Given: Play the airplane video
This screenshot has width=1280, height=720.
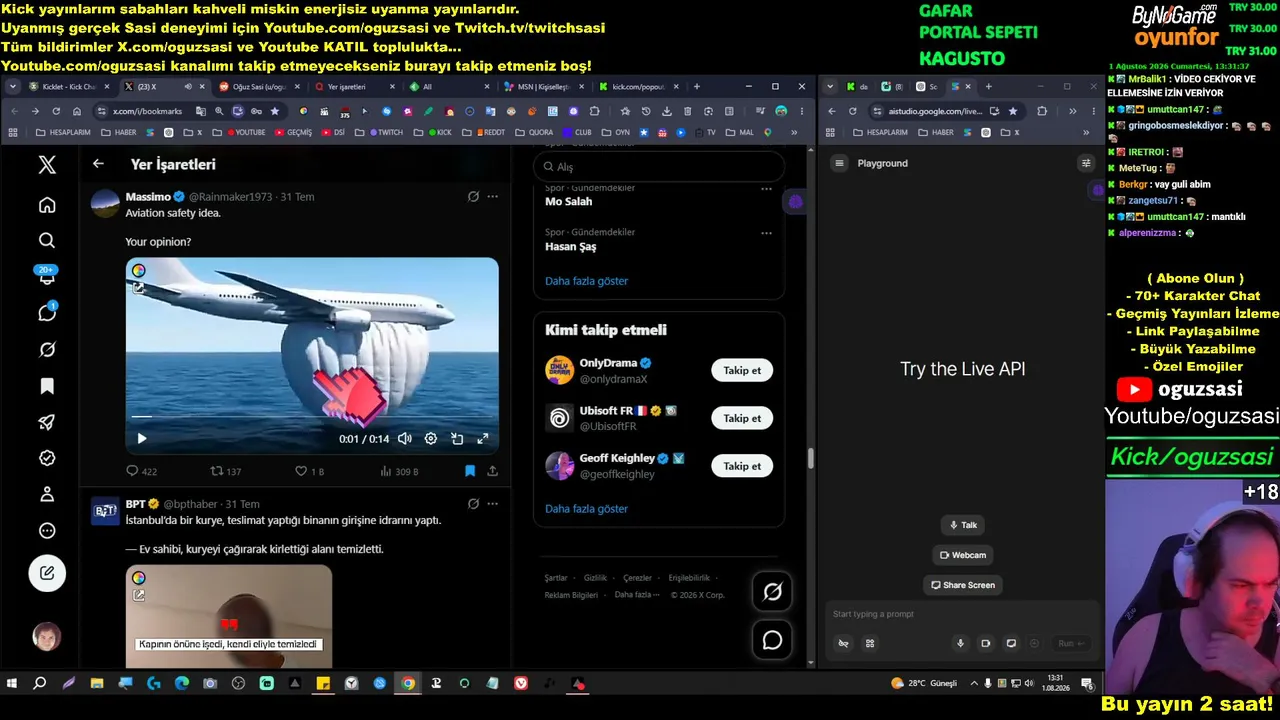Looking at the screenshot, I should point(141,438).
